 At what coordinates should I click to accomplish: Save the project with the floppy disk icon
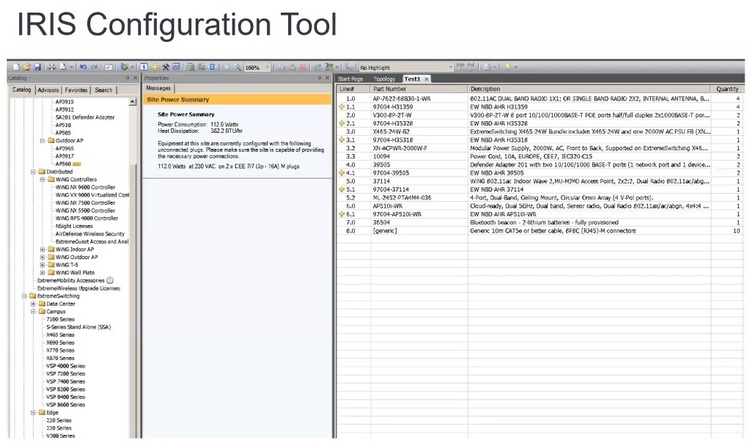pyautogui.click(x=37, y=67)
